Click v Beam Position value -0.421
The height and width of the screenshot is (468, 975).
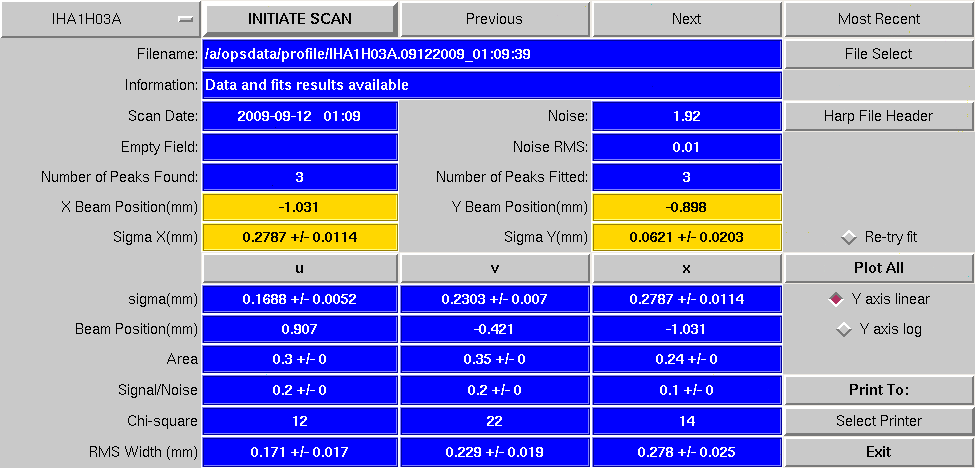[494, 329]
